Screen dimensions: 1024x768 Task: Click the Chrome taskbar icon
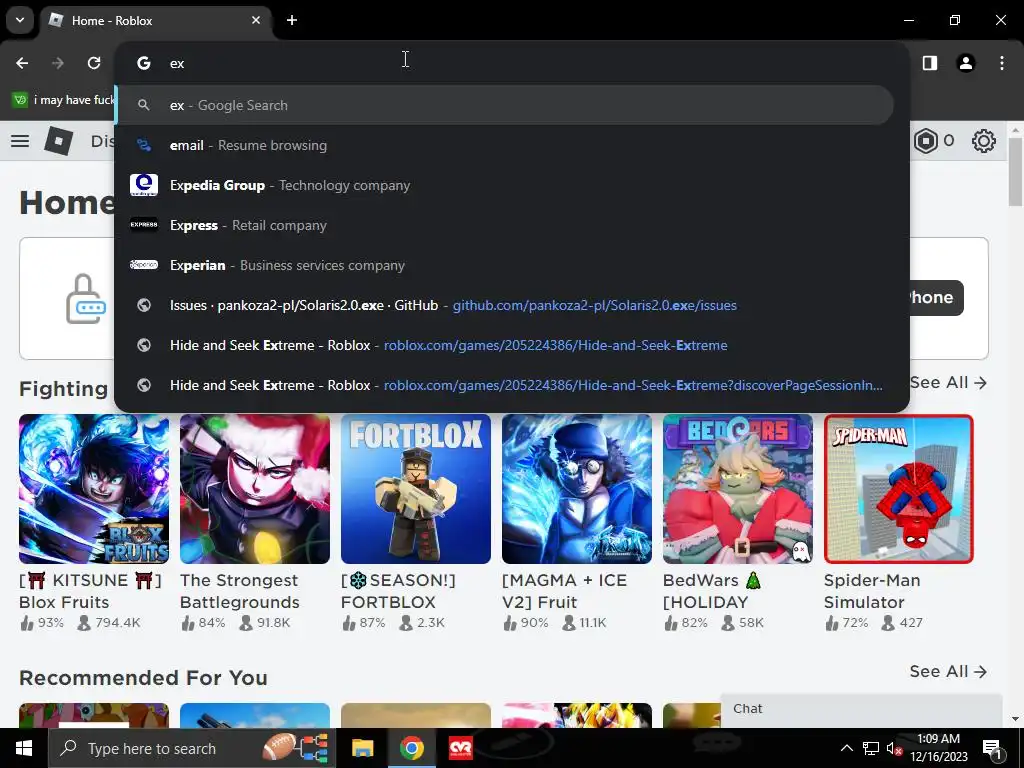411,748
